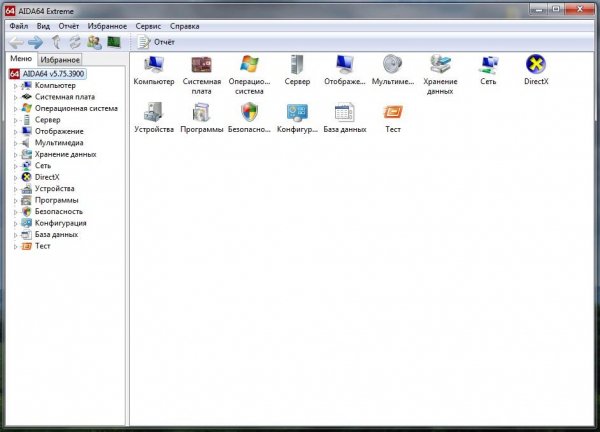The width and height of the screenshot is (600, 432).
Task: Select Устройства in the tree
Action: [x=55, y=189]
